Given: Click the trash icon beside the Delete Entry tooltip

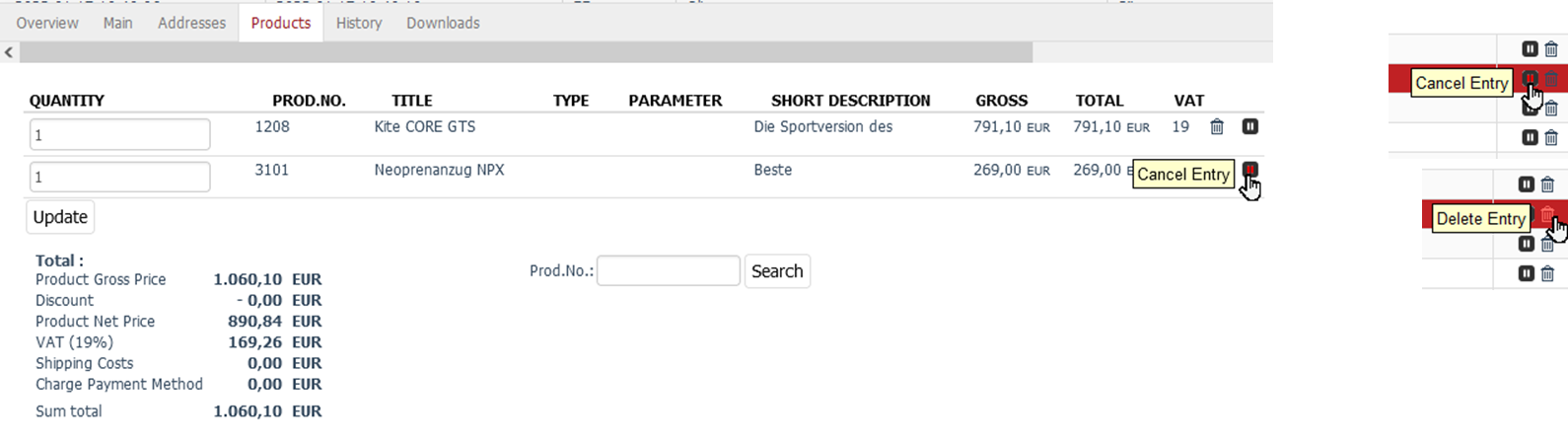Looking at the screenshot, I should [x=1547, y=215].
